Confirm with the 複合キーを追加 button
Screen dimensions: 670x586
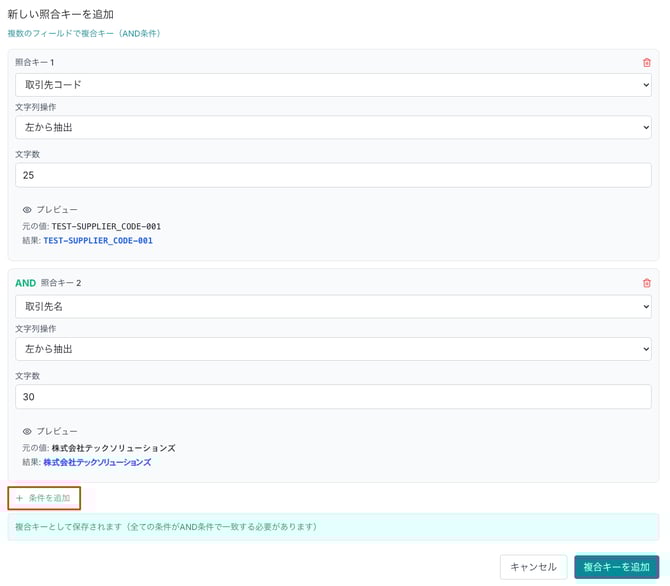tap(616, 567)
